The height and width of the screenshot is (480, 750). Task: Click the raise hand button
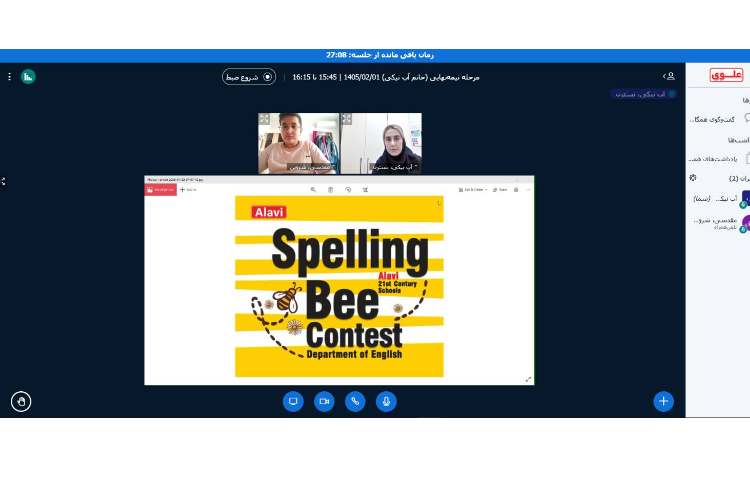[x=21, y=402]
